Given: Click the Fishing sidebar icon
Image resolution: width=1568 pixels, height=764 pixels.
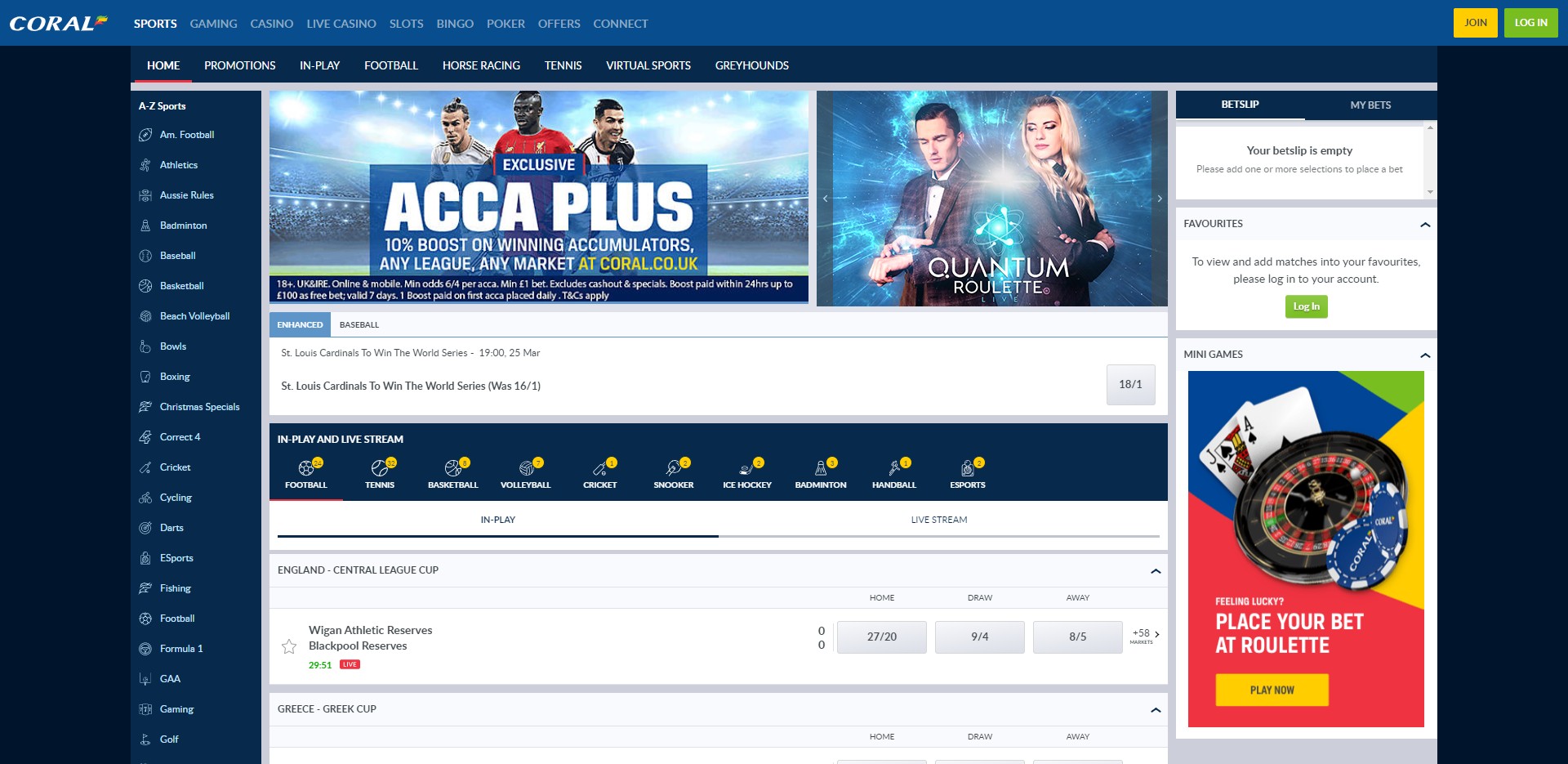Looking at the screenshot, I should (145, 588).
